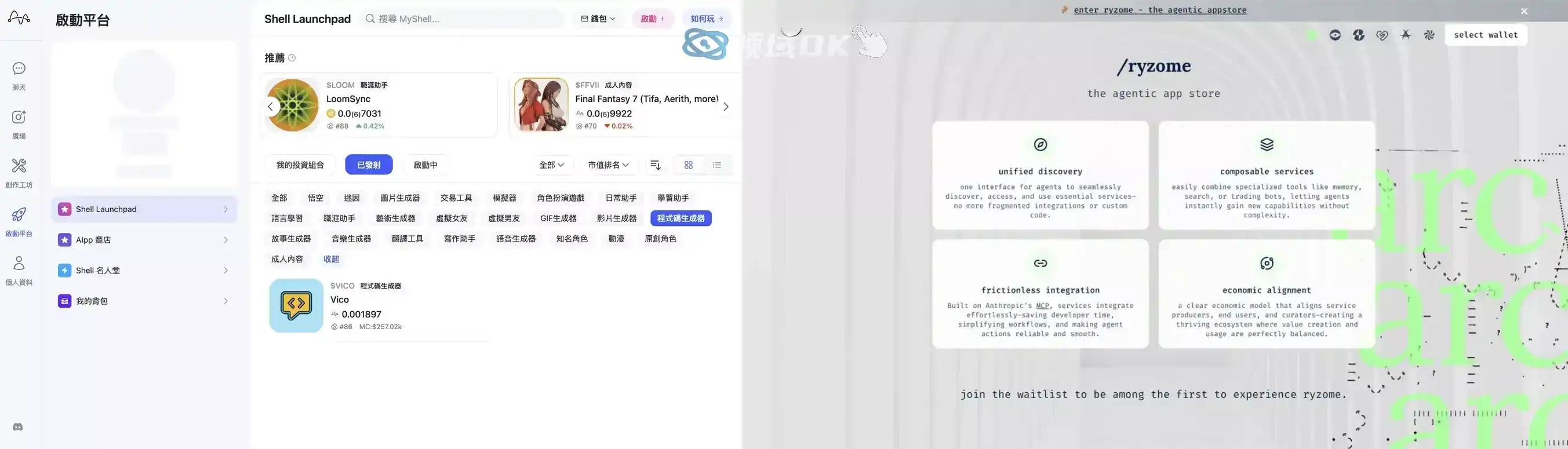Click the orbit icon on economic alignment card

pyautogui.click(x=1267, y=264)
